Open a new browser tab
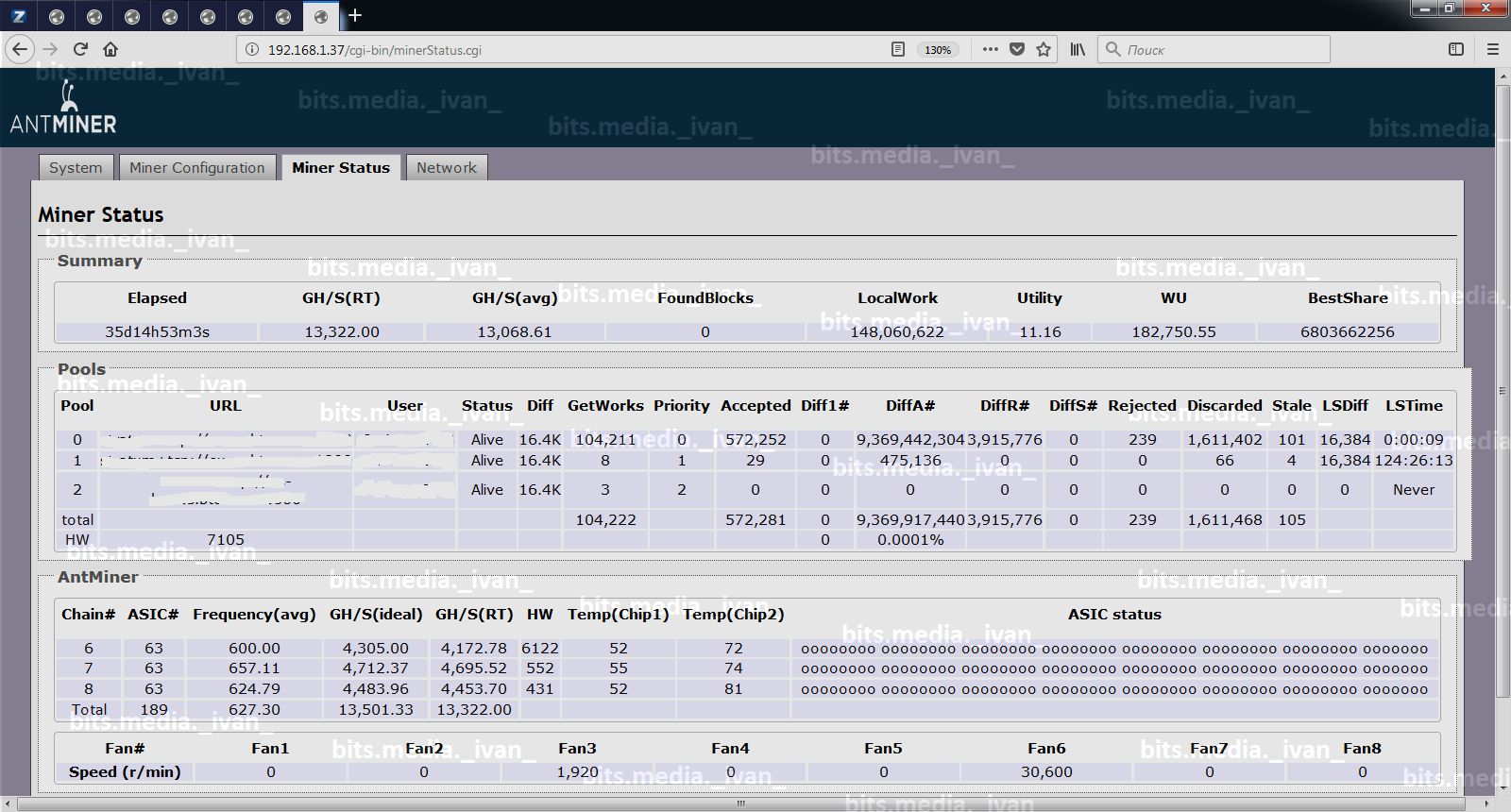This screenshot has width=1511, height=812. 355,15
